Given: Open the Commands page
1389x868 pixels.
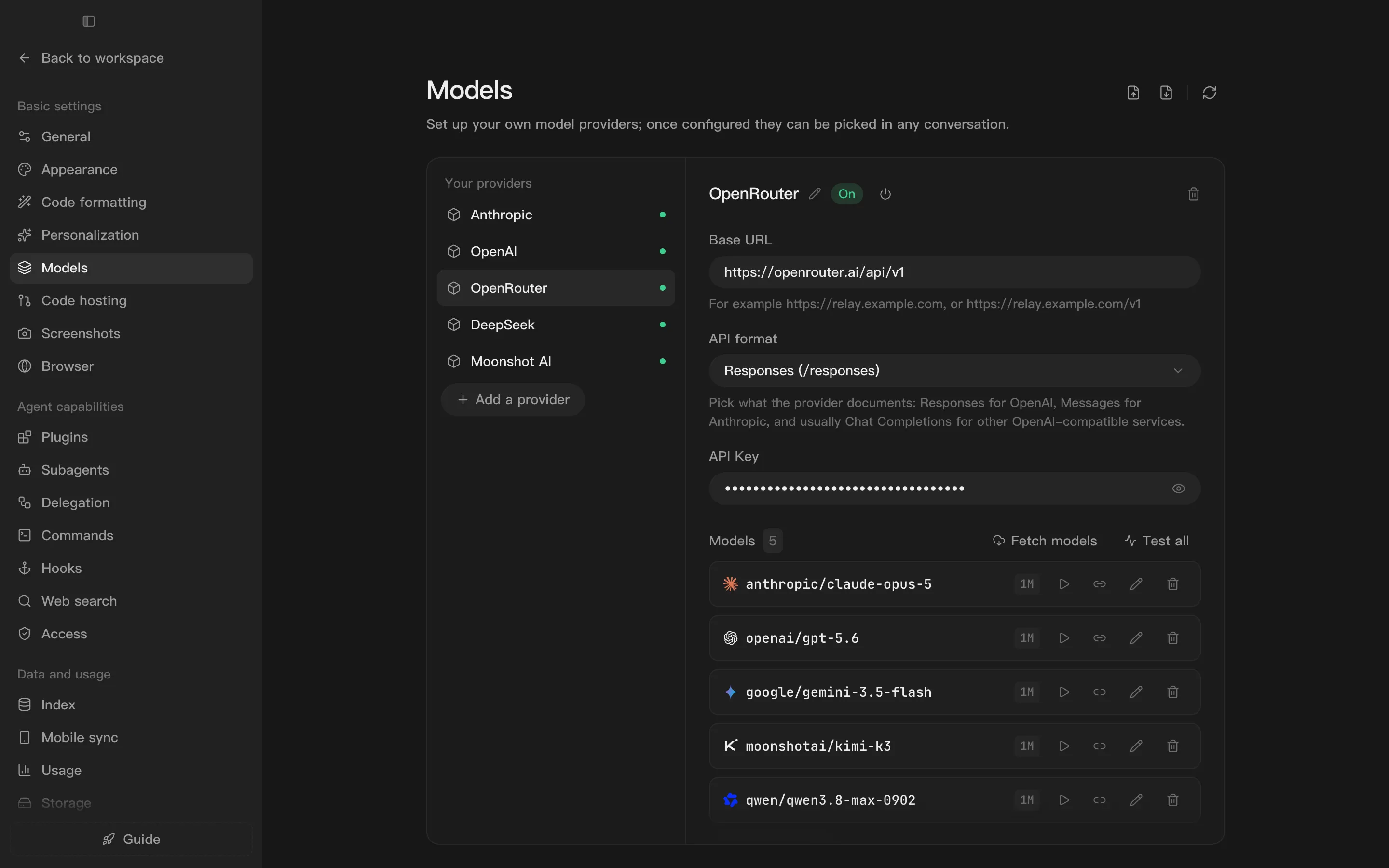Looking at the screenshot, I should point(131,535).
